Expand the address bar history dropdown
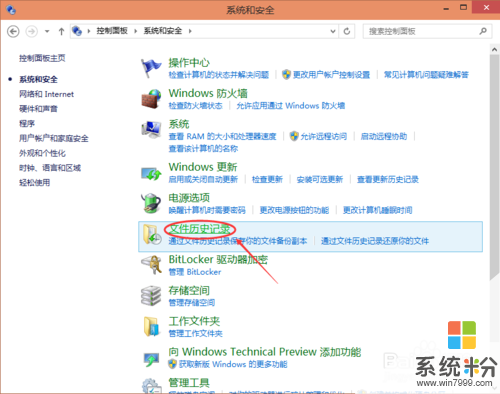Viewport: 500px width, 394px height. [333, 31]
